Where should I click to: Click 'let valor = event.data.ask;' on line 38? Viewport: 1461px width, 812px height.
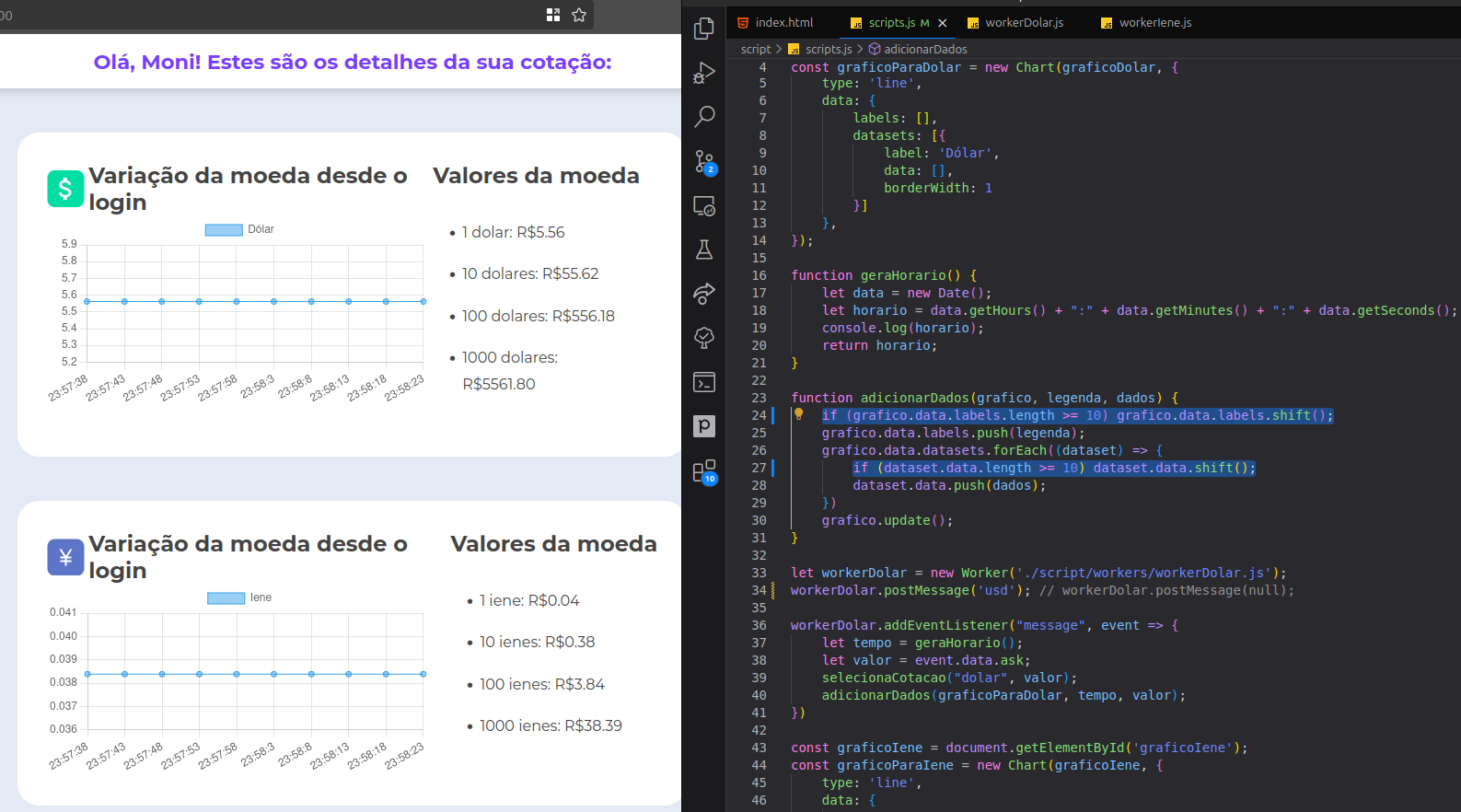point(926,660)
